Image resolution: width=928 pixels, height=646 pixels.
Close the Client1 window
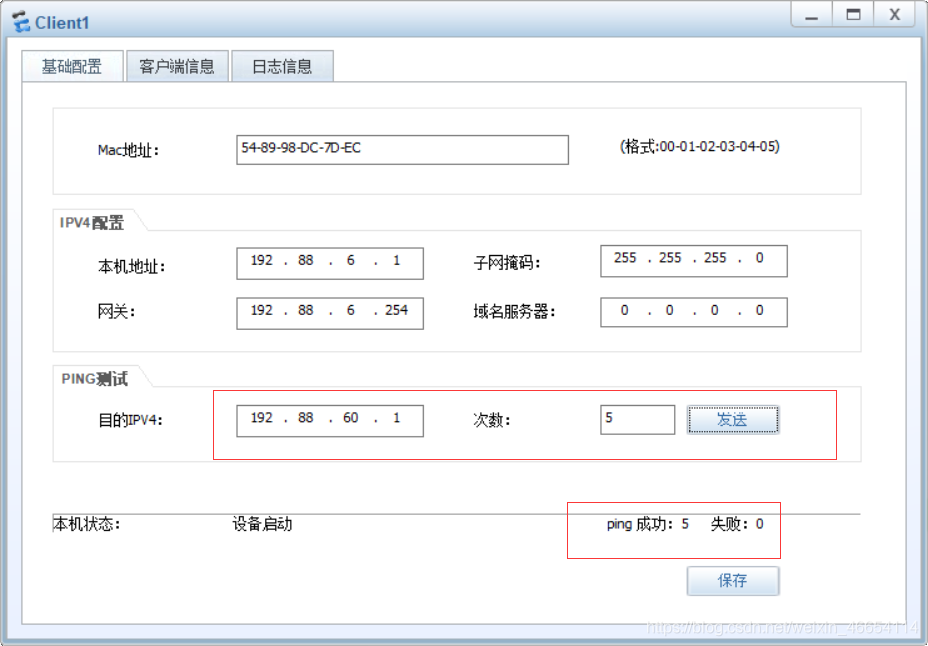pyautogui.click(x=895, y=15)
